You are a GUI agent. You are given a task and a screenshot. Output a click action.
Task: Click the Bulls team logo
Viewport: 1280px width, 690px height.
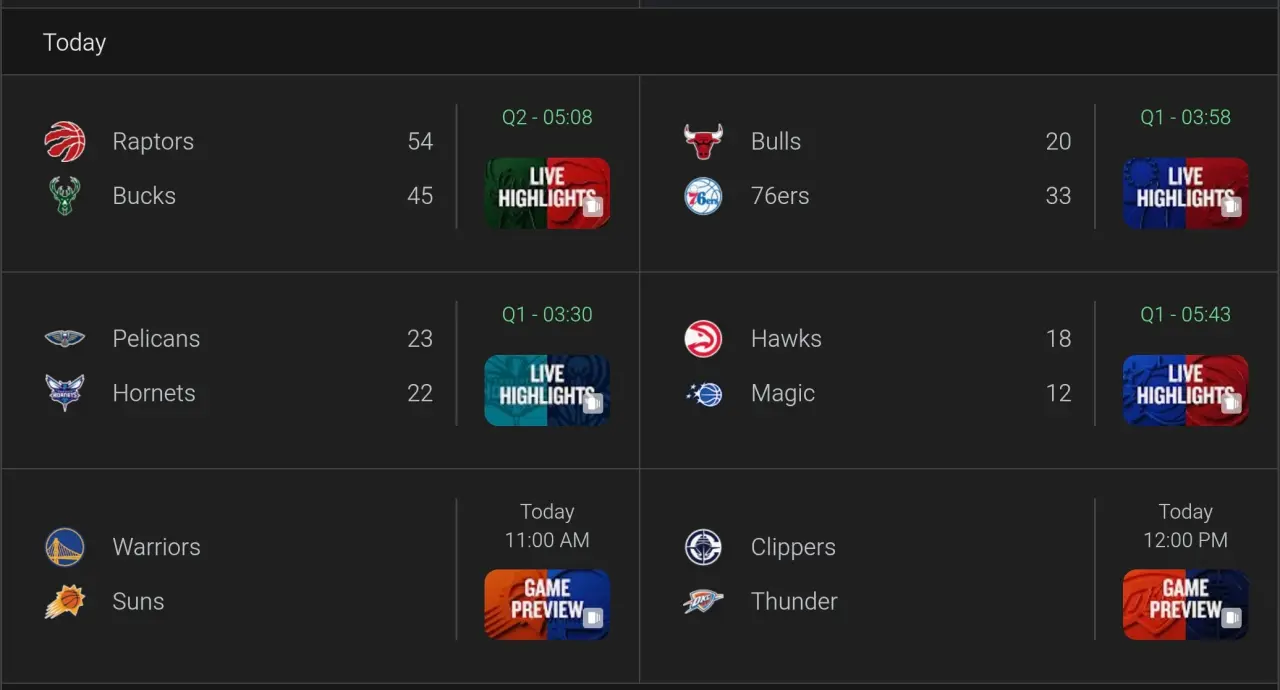coord(703,141)
